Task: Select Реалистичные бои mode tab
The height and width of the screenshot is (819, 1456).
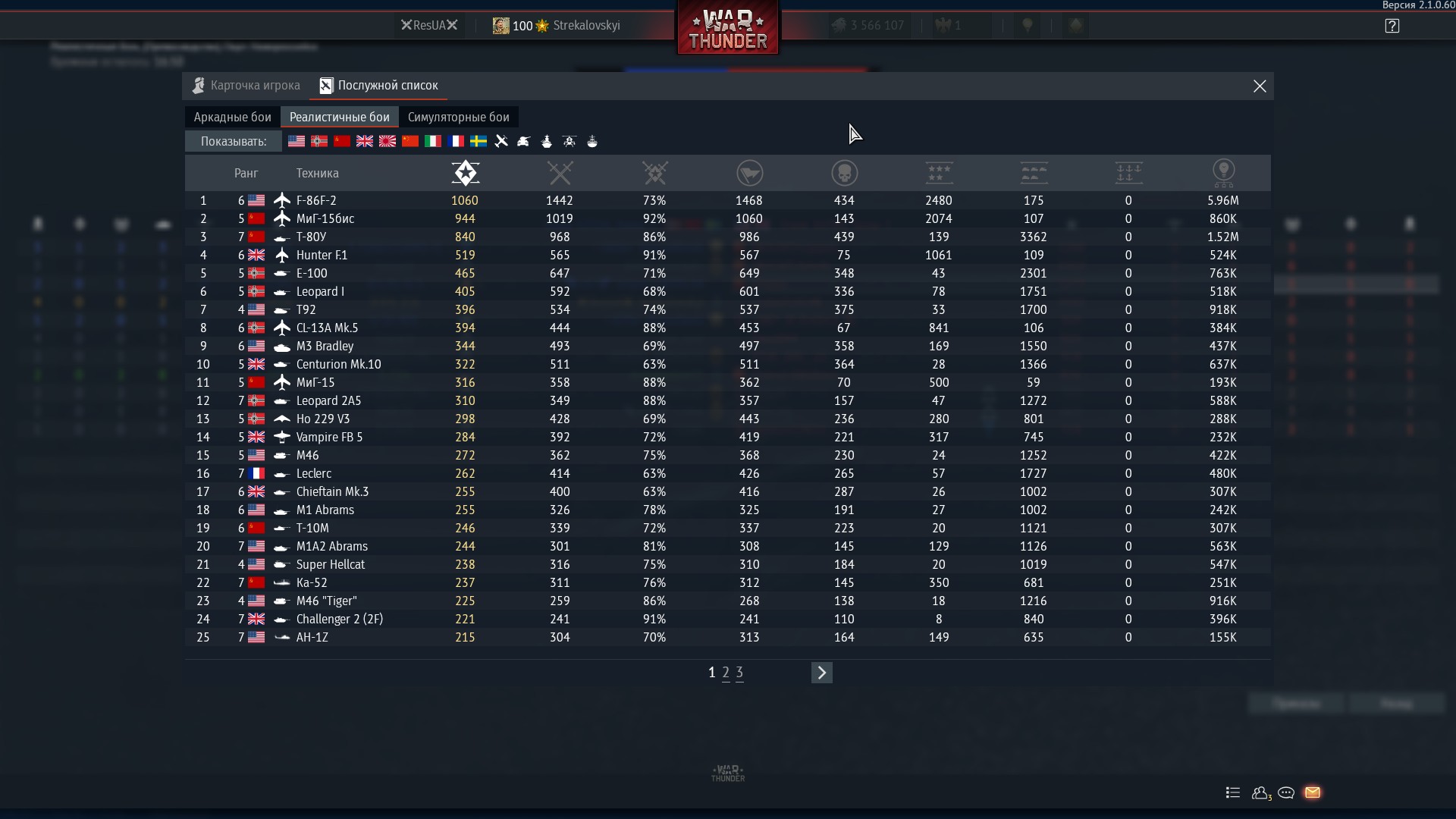Action: 339,117
